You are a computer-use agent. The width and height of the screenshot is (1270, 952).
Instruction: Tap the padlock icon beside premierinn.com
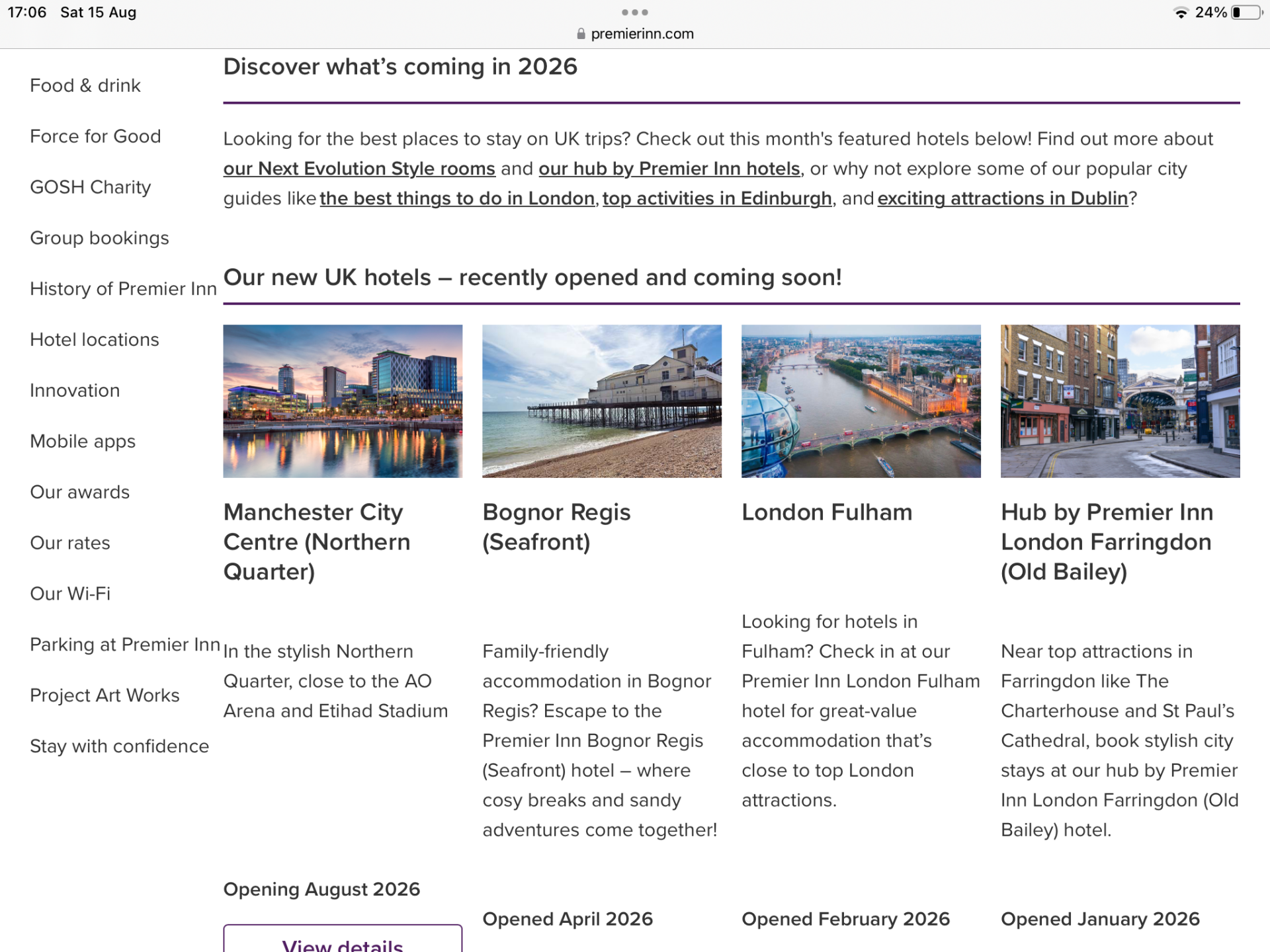[x=581, y=34]
